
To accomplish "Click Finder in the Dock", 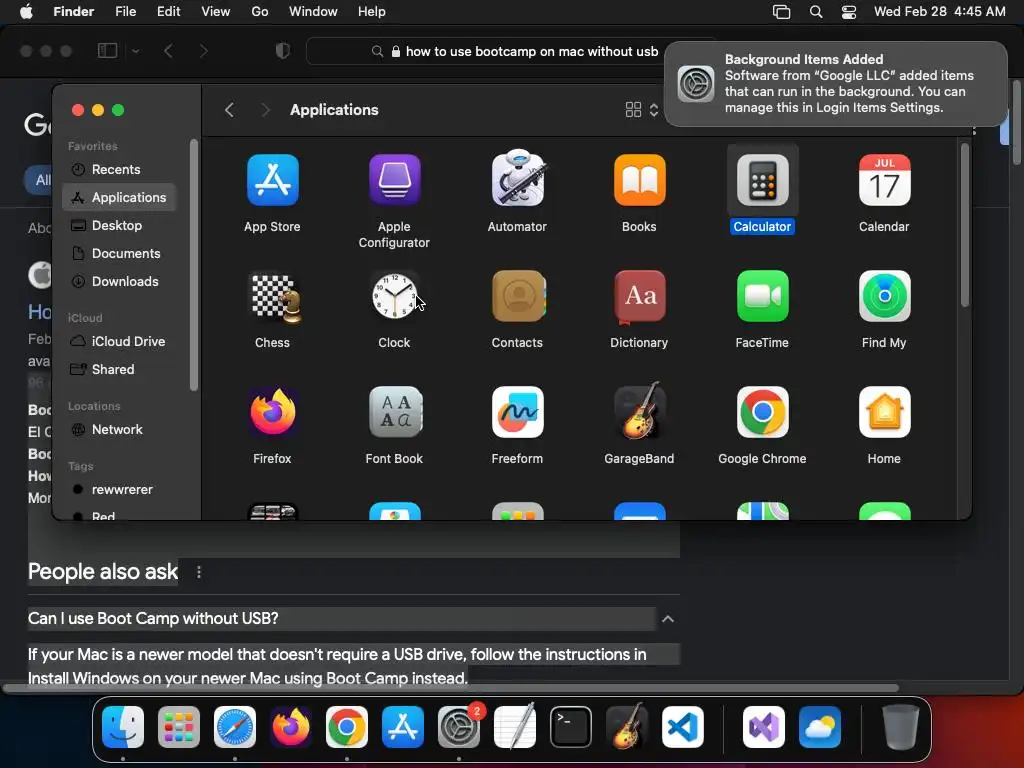I will coord(123,727).
